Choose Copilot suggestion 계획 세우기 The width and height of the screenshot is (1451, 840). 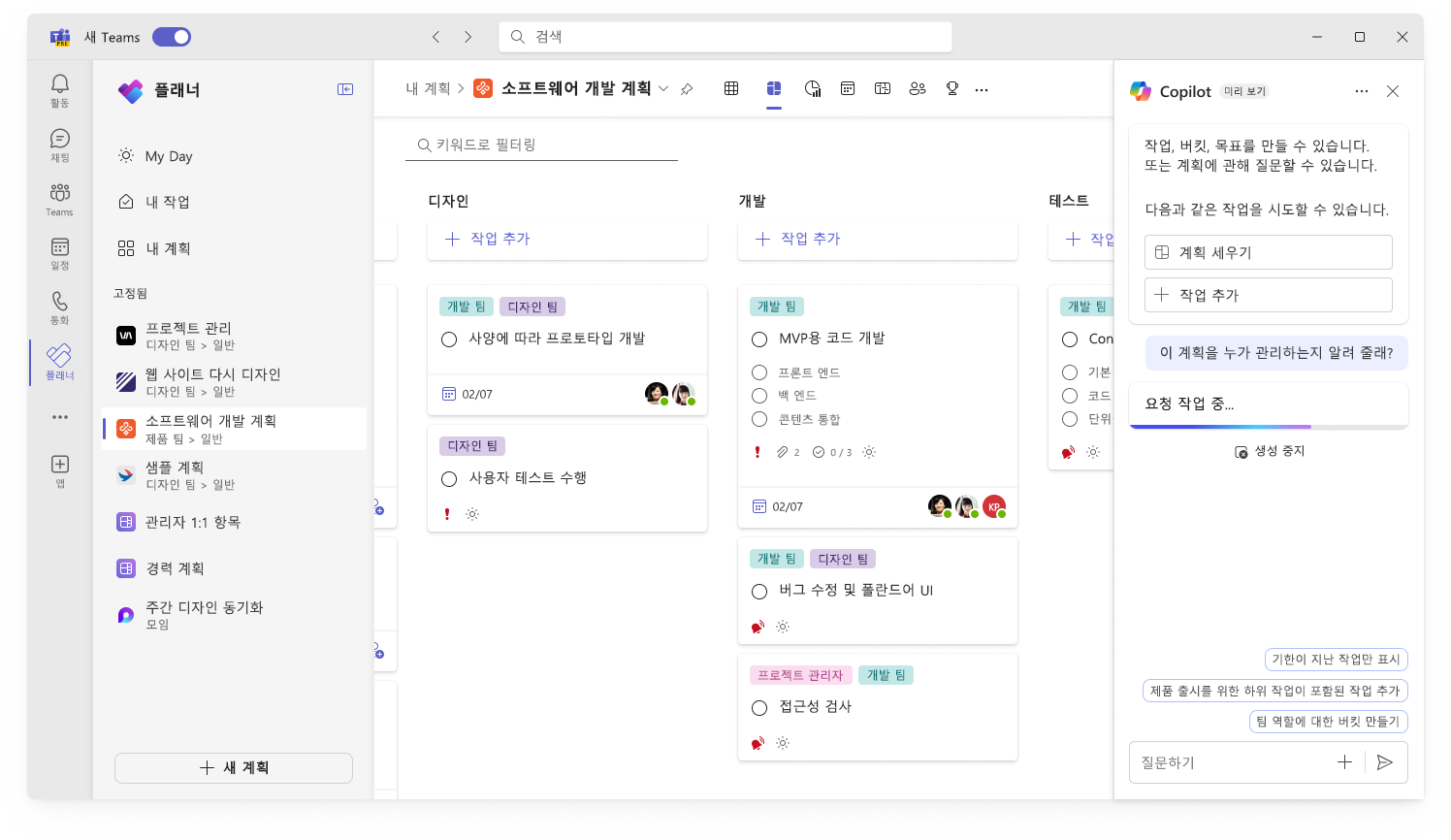tap(1269, 252)
